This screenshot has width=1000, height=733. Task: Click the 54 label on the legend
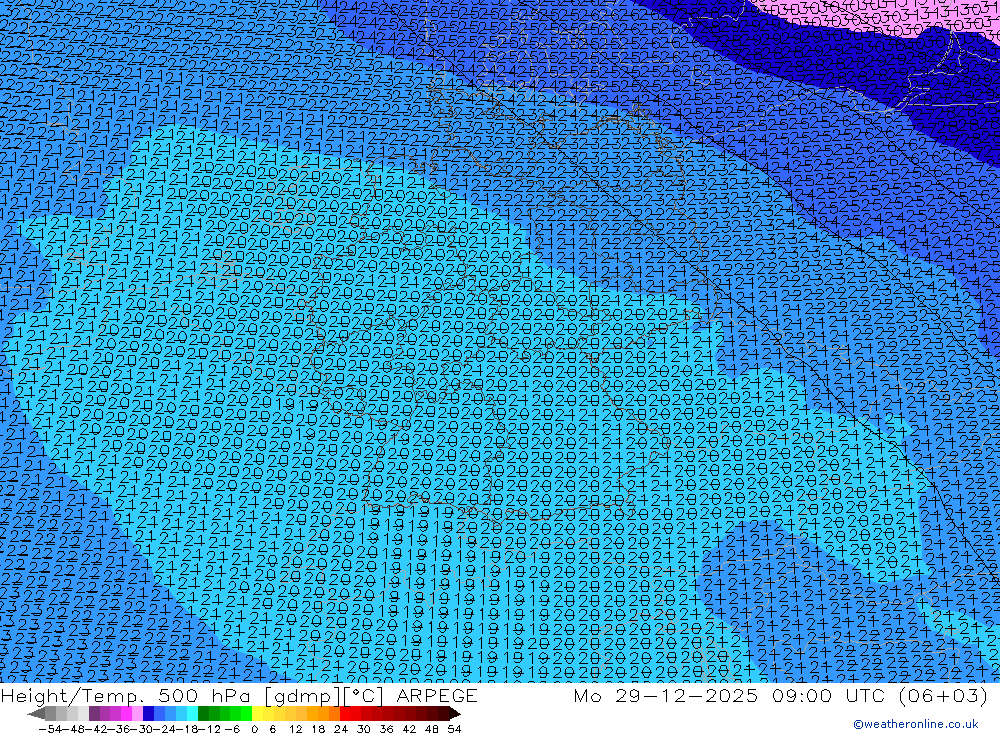click(x=454, y=729)
